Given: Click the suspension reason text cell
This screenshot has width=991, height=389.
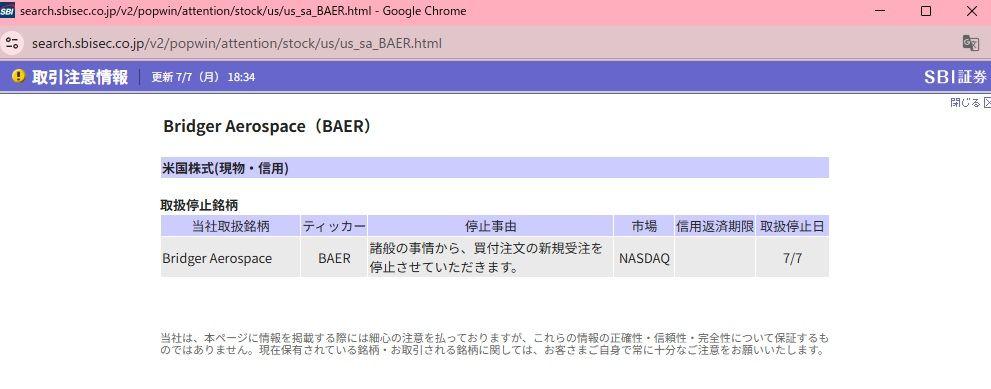Looking at the screenshot, I should click(490, 257).
